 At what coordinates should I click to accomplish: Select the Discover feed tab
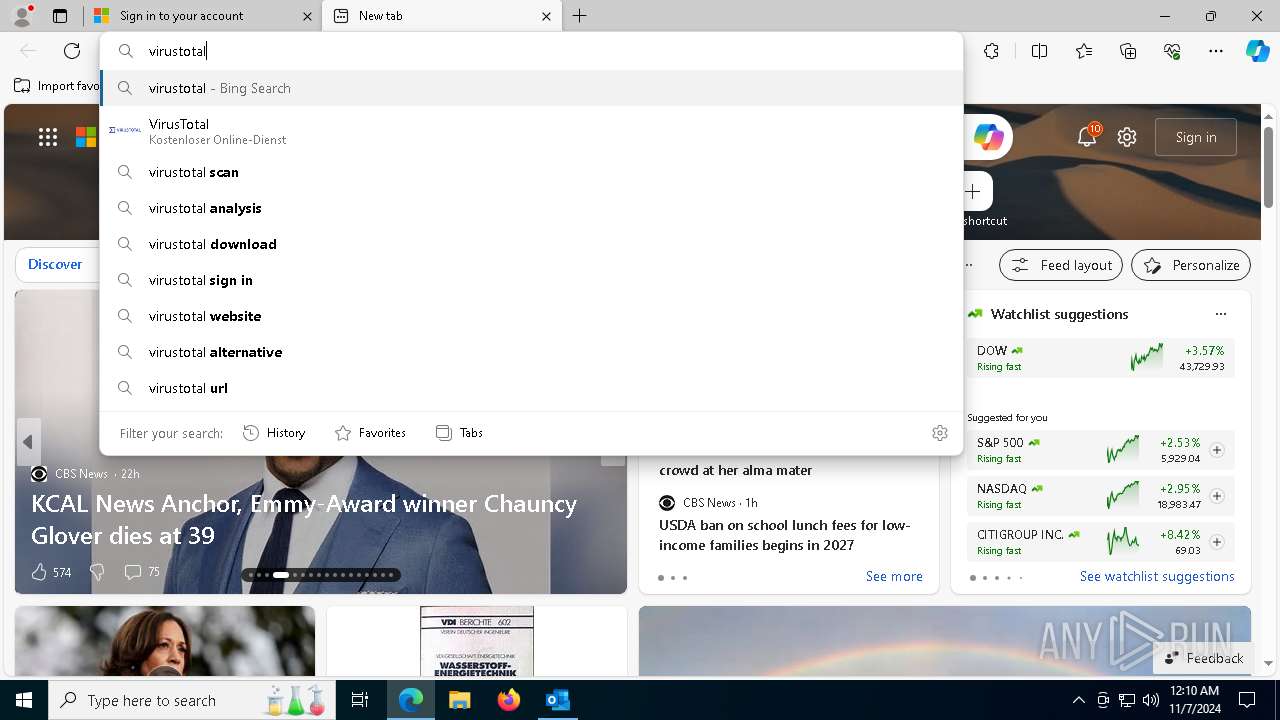point(55,264)
